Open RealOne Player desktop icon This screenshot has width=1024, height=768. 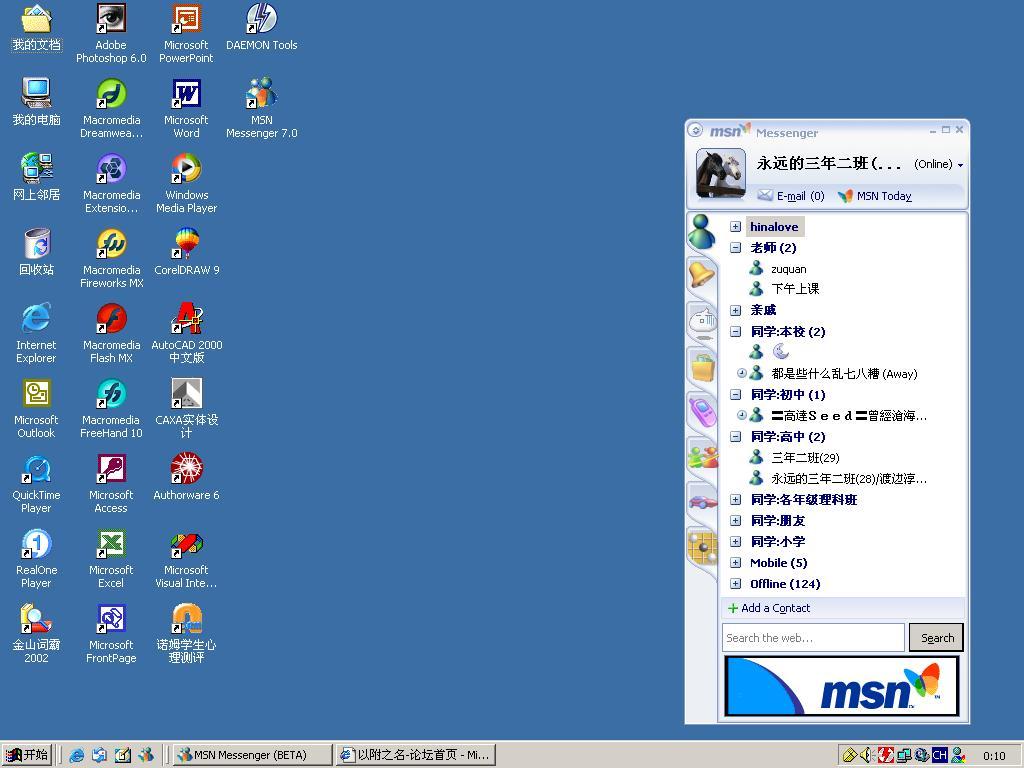coord(36,559)
